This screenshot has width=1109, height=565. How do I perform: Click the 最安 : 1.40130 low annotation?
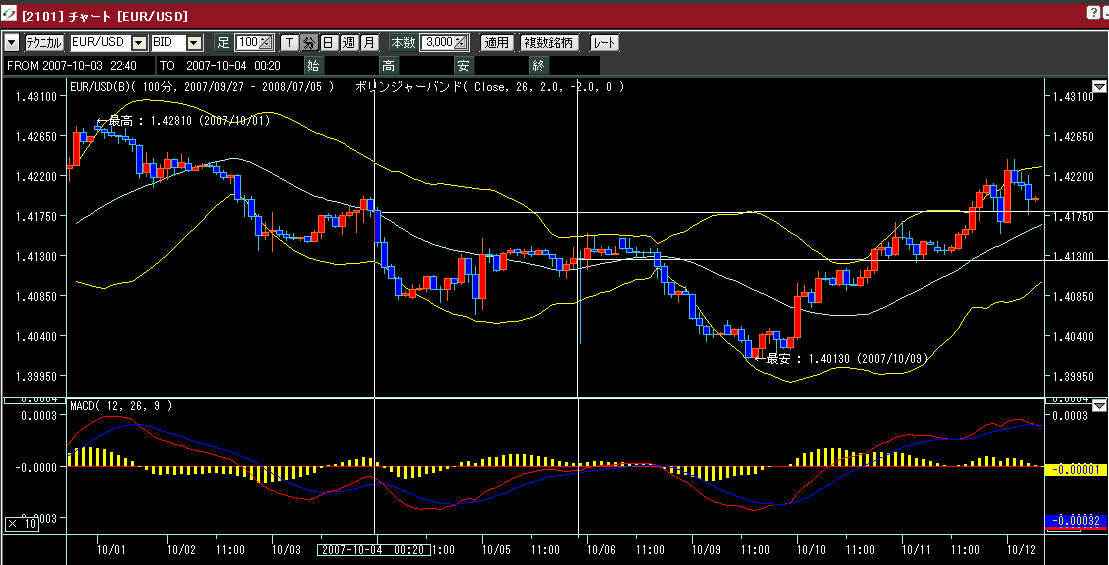(840, 359)
